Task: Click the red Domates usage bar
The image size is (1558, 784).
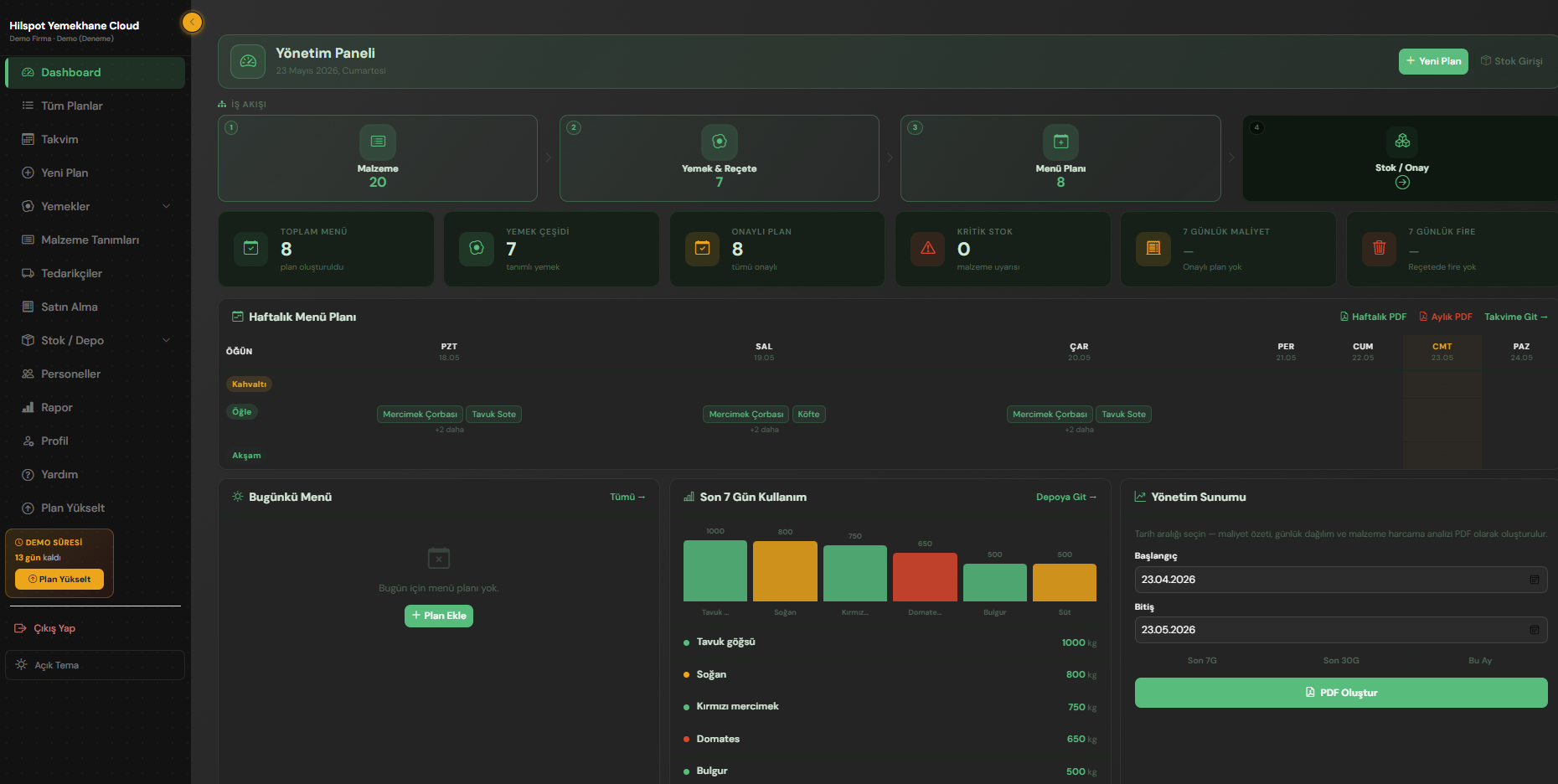Action: coord(925,577)
